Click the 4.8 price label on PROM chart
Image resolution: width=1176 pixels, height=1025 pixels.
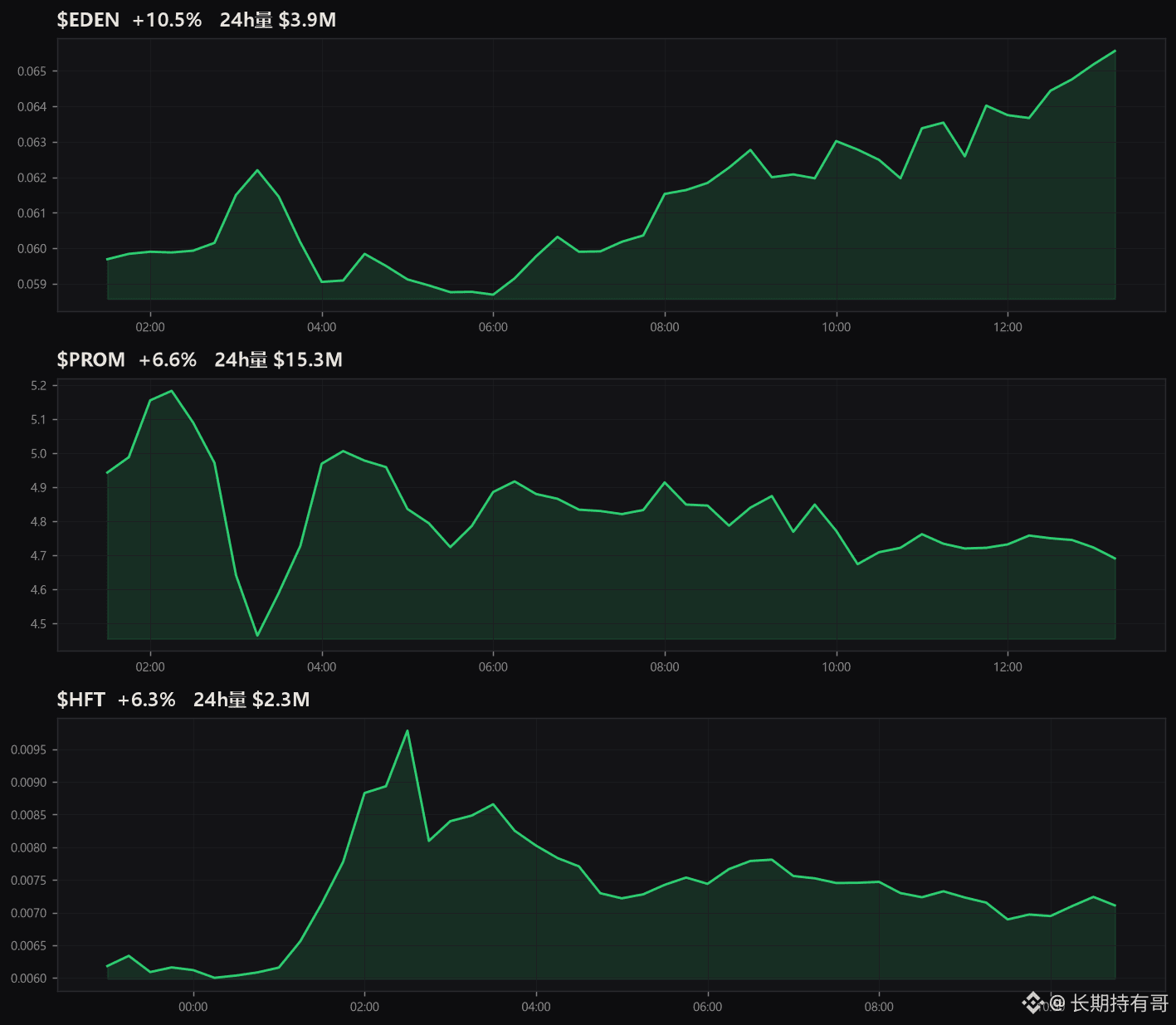pos(39,522)
